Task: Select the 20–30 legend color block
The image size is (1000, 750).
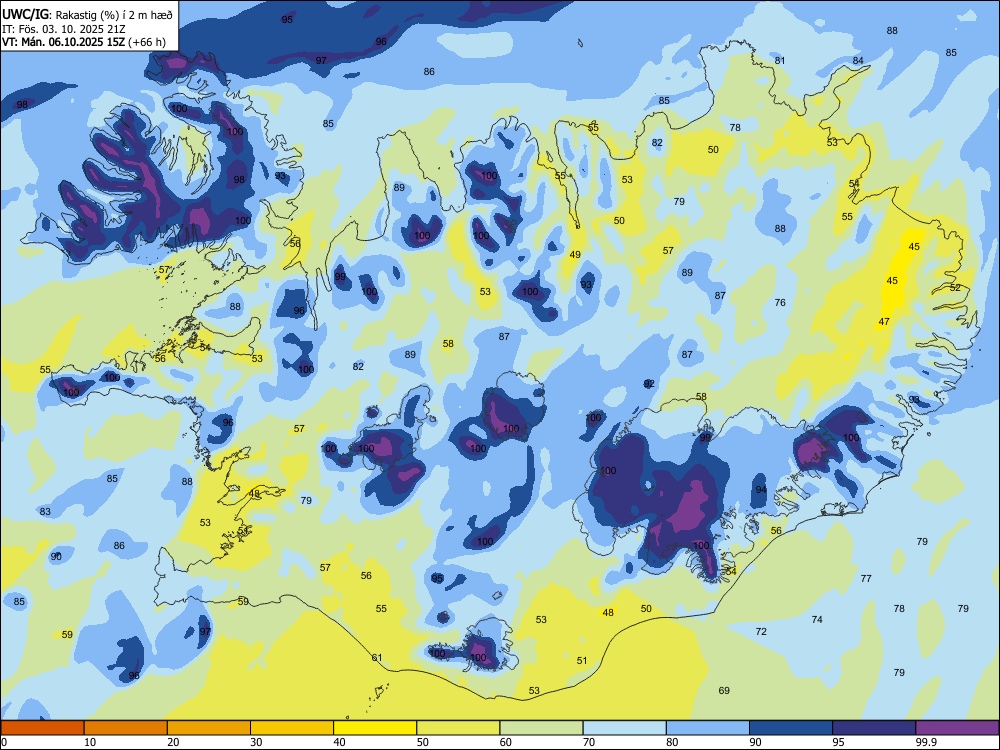Action: pyautogui.click(x=209, y=728)
